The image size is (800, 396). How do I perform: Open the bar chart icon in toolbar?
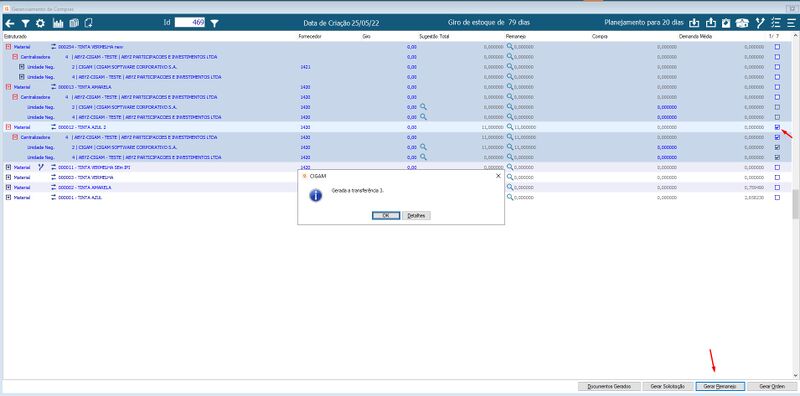[58, 23]
